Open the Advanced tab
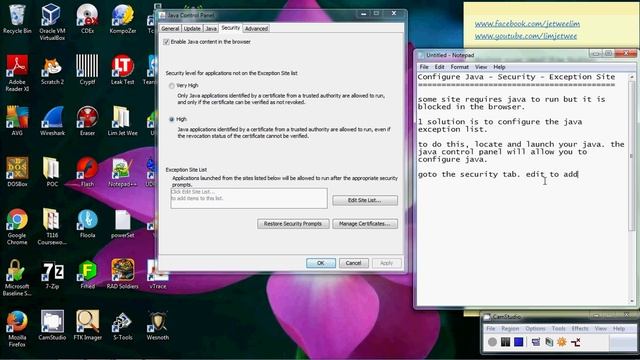640x360 pixels. click(x=256, y=29)
